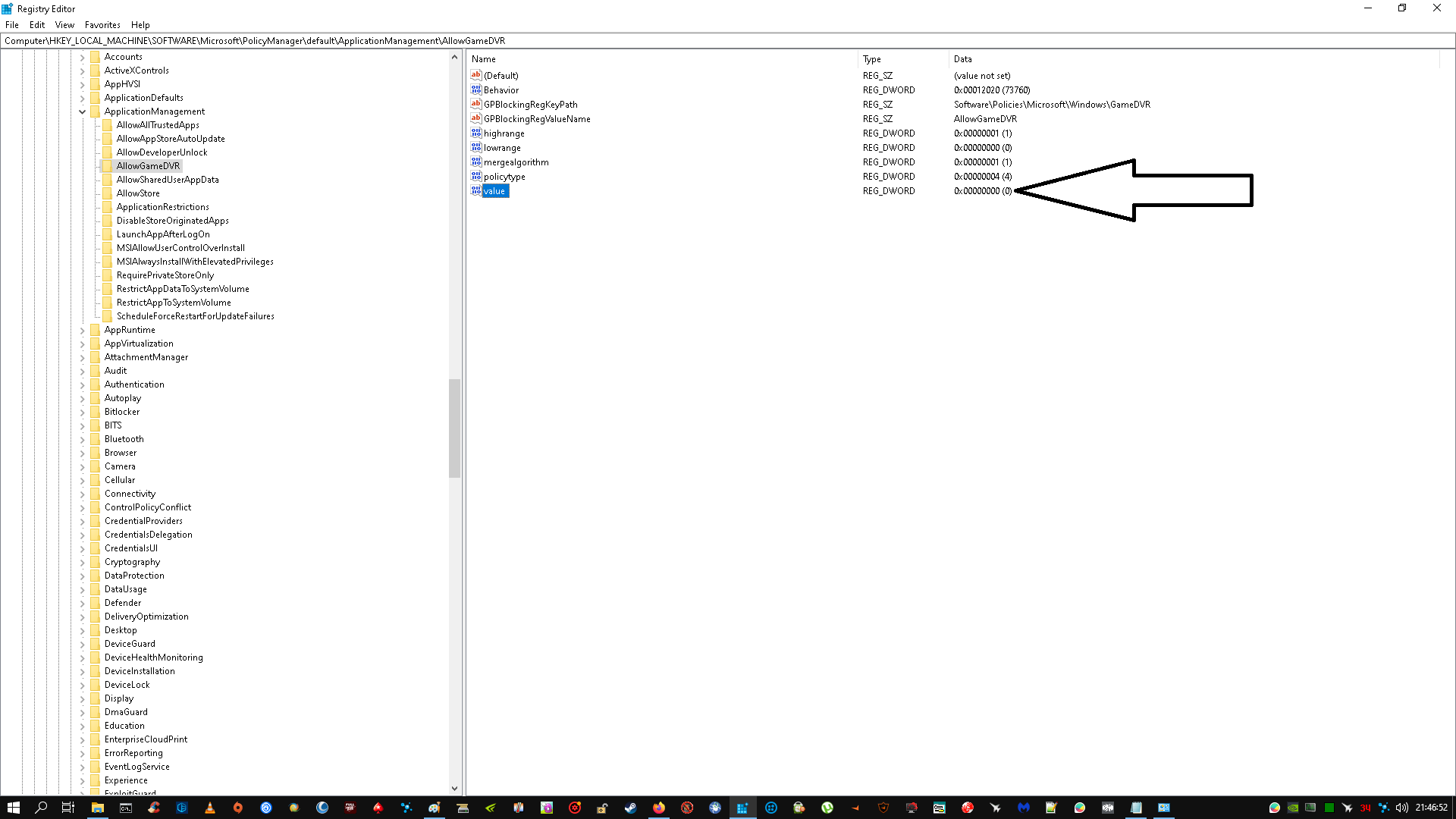Open the Favorites menu
This screenshot has height=819, width=1456.
tap(102, 25)
